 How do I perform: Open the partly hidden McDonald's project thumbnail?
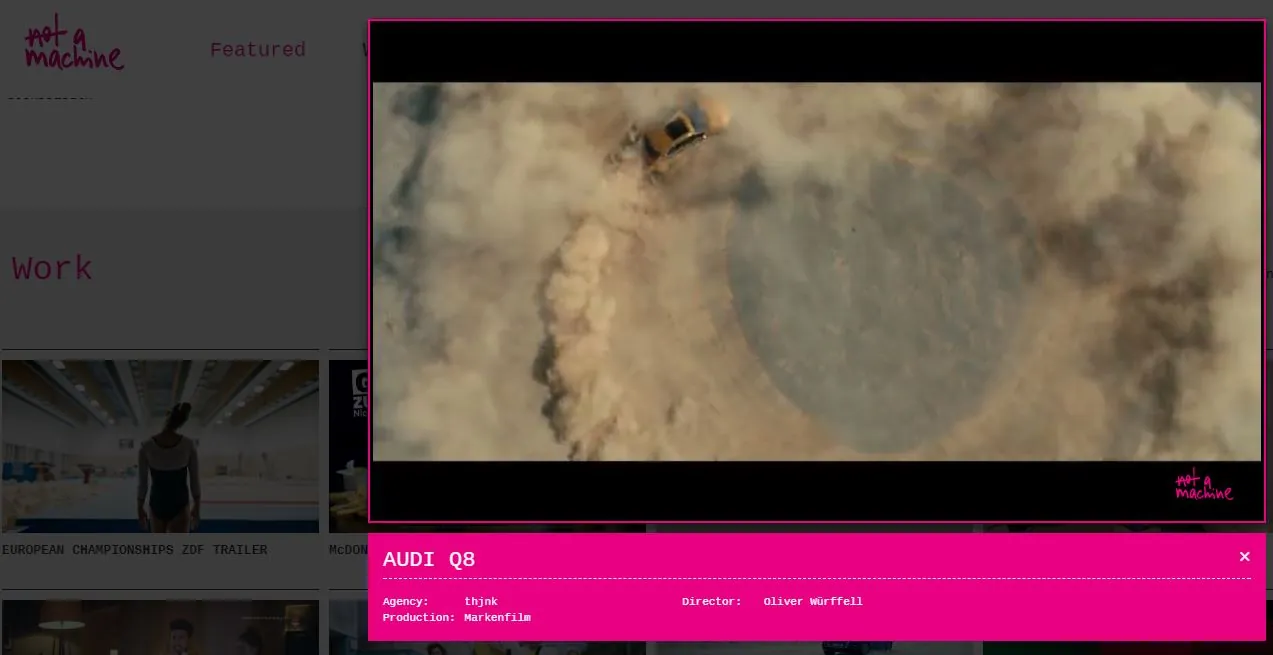348,446
